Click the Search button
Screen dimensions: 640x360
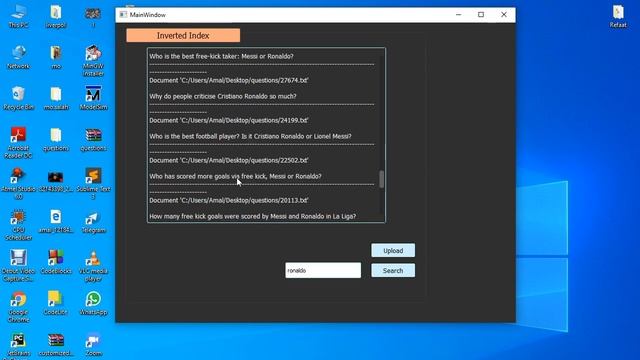[393, 270]
